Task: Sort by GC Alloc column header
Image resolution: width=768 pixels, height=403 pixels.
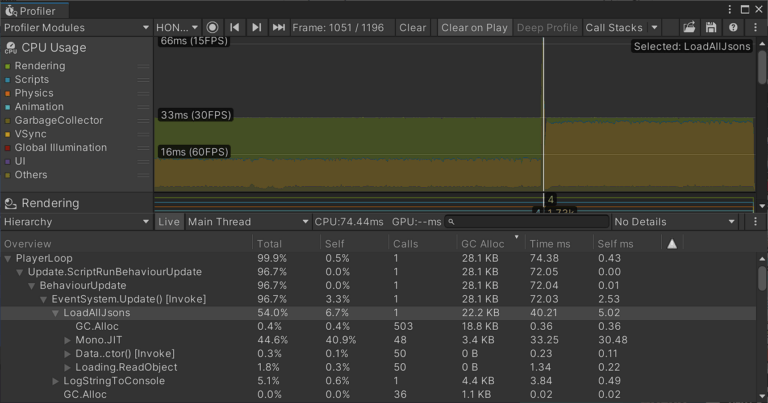Action: coord(483,244)
